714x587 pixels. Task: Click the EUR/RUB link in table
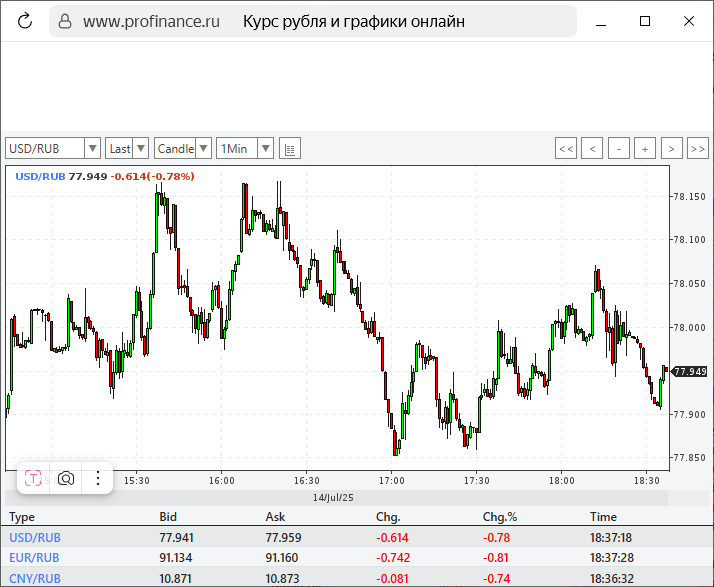tap(34, 557)
